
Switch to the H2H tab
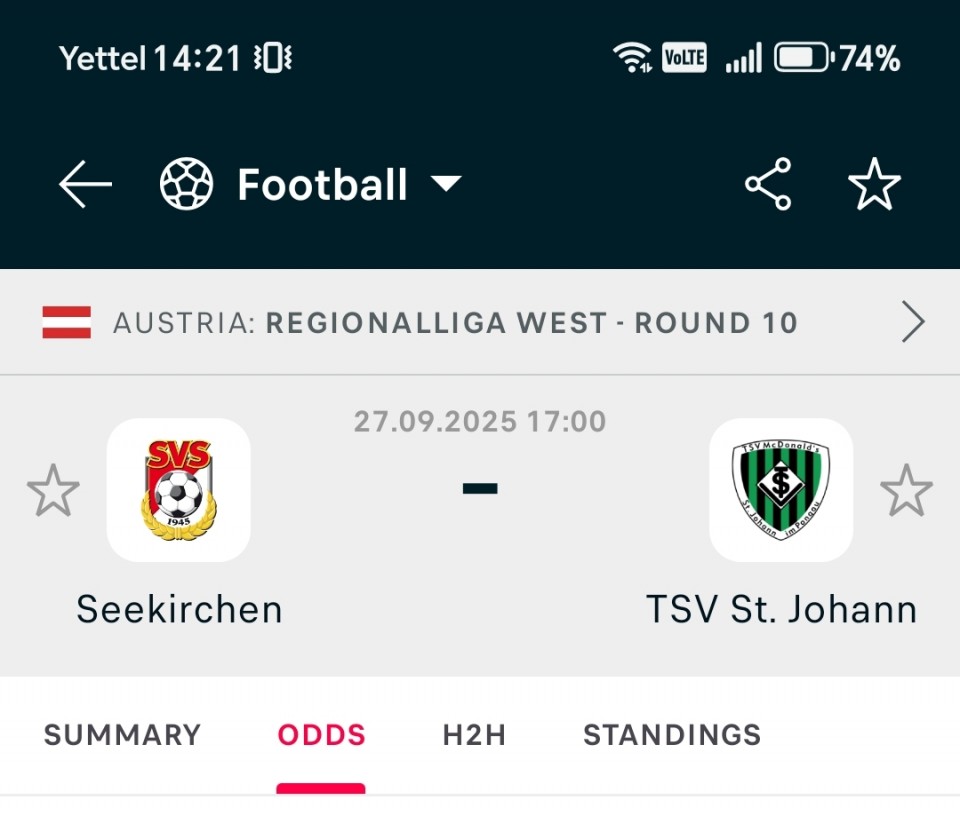[474, 735]
